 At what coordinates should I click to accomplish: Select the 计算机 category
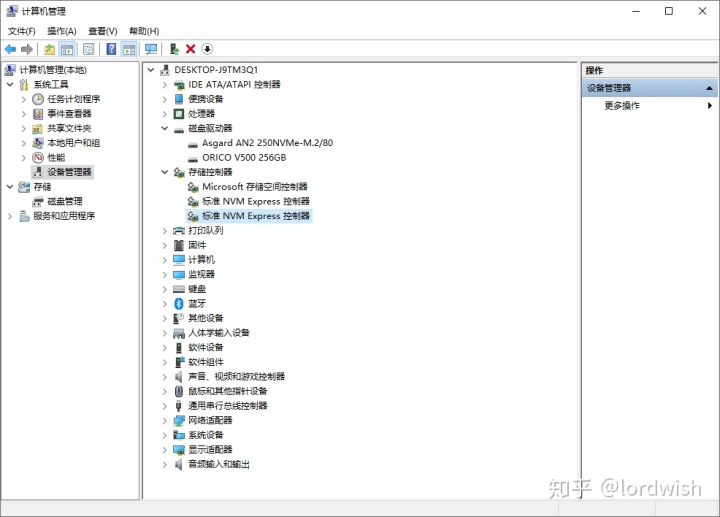[x=202, y=260]
